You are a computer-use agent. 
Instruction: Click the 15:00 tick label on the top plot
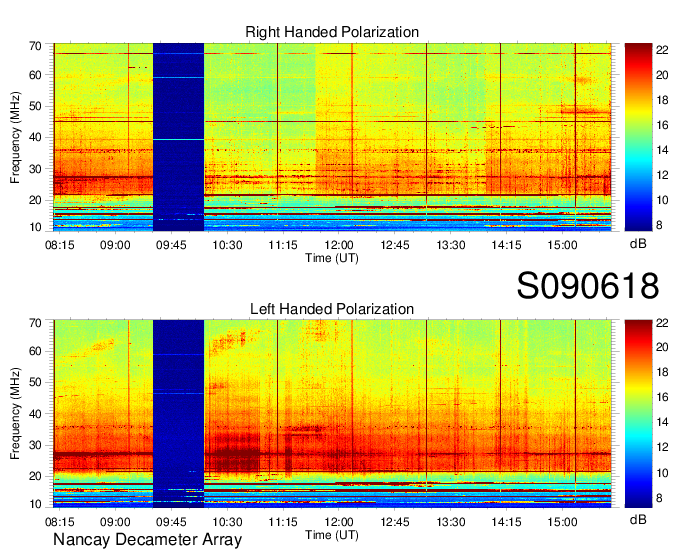562,245
